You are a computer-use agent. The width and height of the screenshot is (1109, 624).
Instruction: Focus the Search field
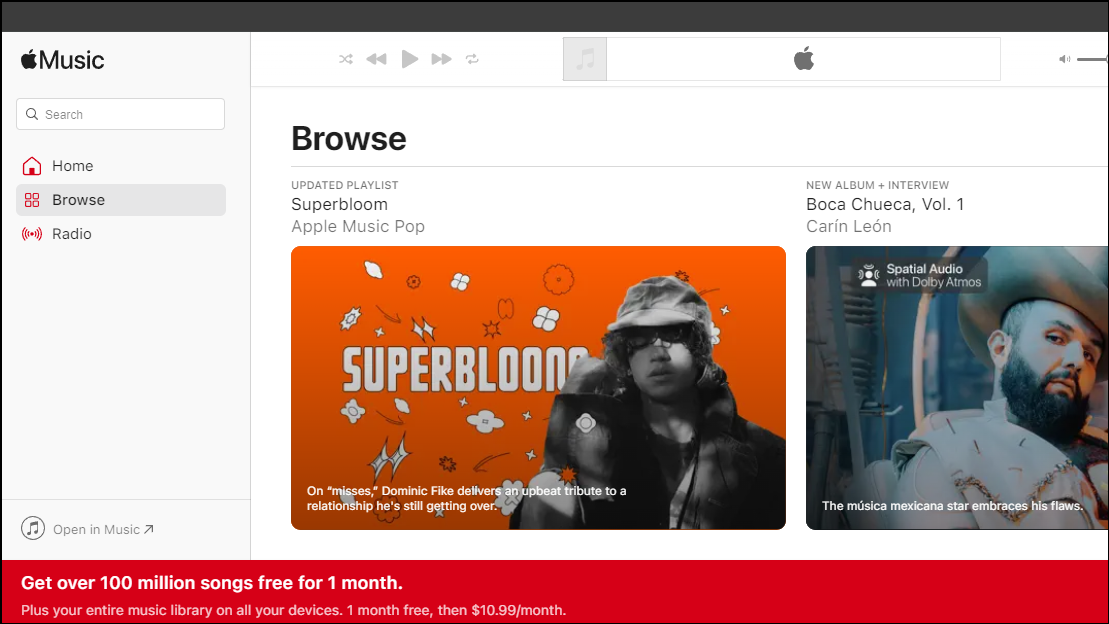[x=120, y=114]
